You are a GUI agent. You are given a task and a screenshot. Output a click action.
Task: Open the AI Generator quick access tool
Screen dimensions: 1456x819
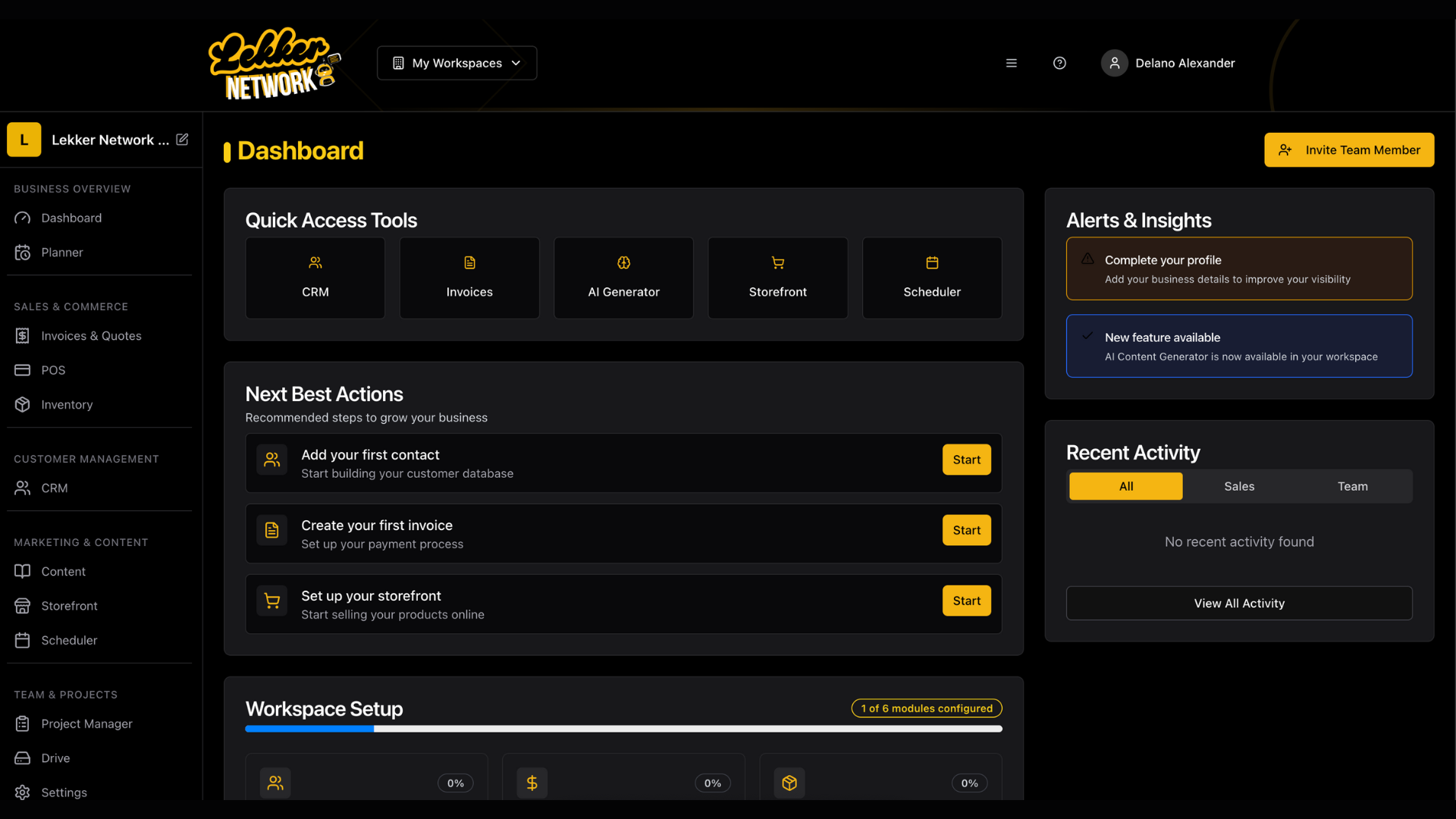623,278
